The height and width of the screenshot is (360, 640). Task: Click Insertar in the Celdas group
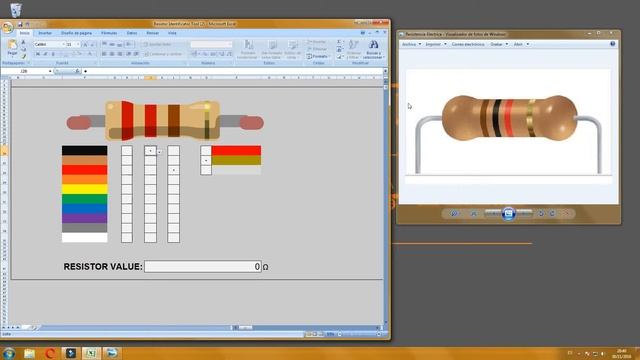coord(317,42)
